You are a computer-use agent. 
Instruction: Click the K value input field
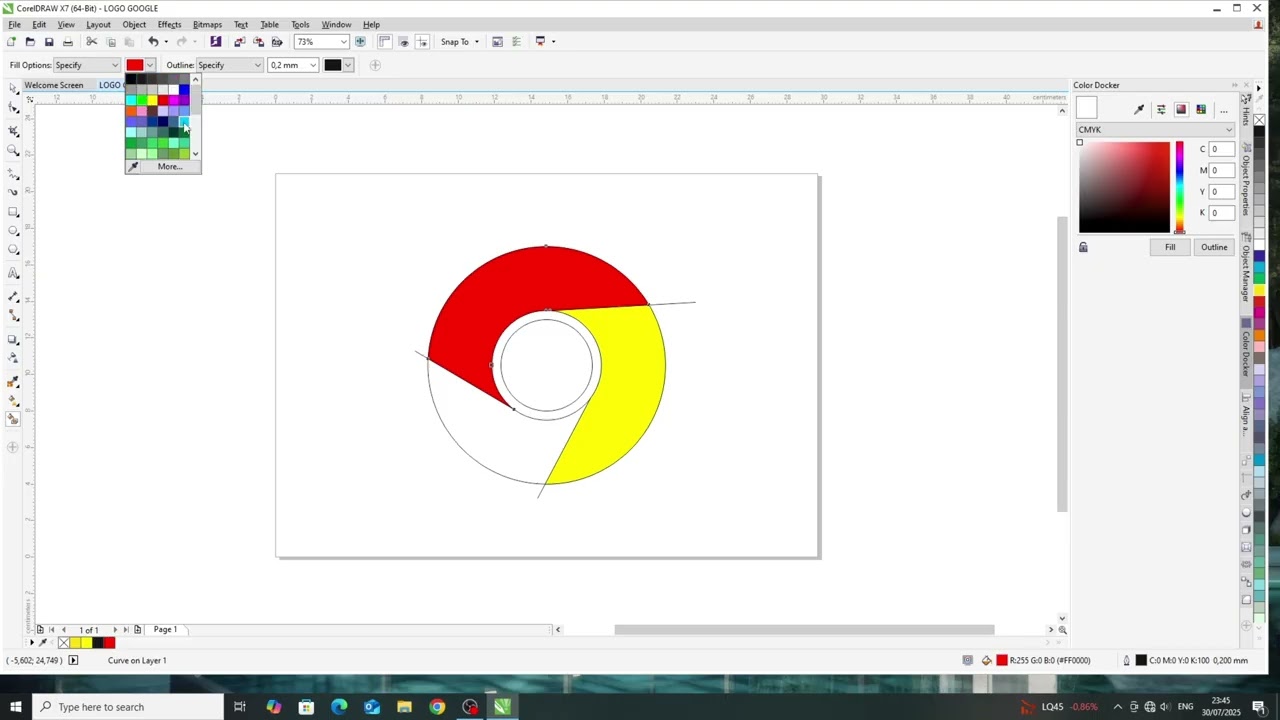click(1220, 212)
